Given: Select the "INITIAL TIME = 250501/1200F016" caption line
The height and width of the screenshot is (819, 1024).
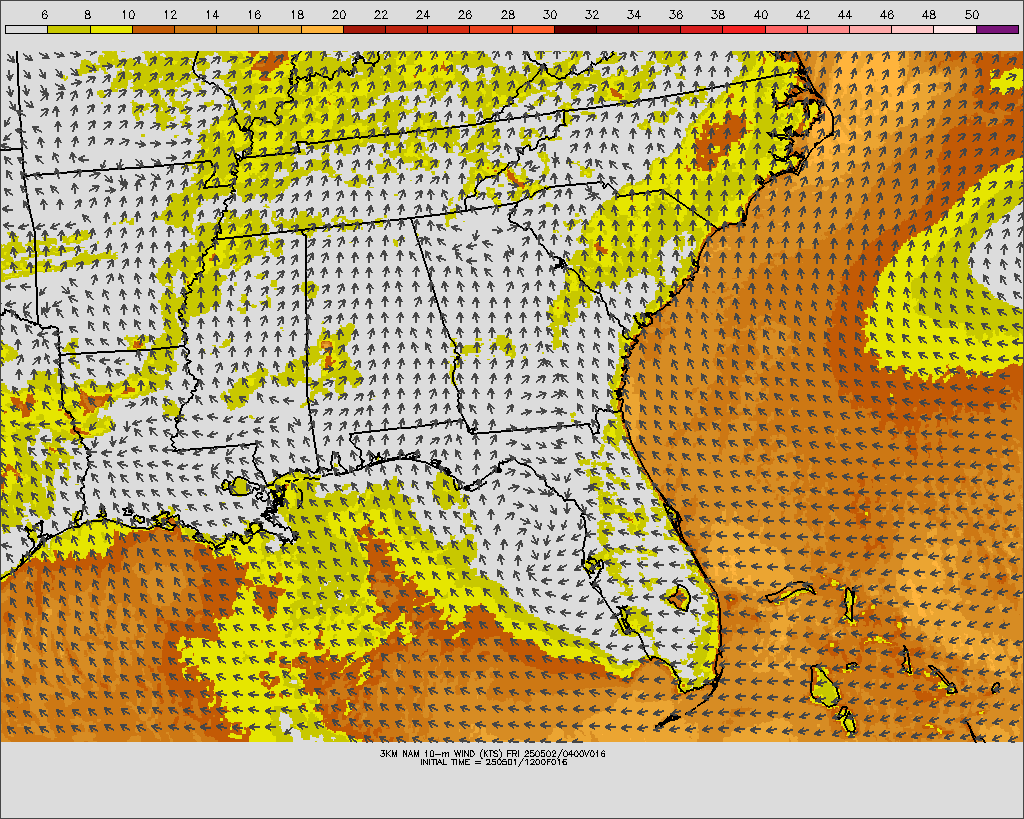Looking at the screenshot, I should tap(493, 762).
